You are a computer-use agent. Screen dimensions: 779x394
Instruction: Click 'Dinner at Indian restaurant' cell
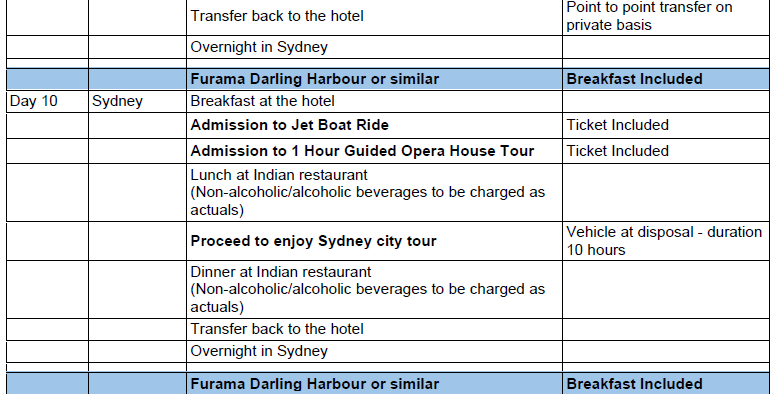[x=374, y=289]
